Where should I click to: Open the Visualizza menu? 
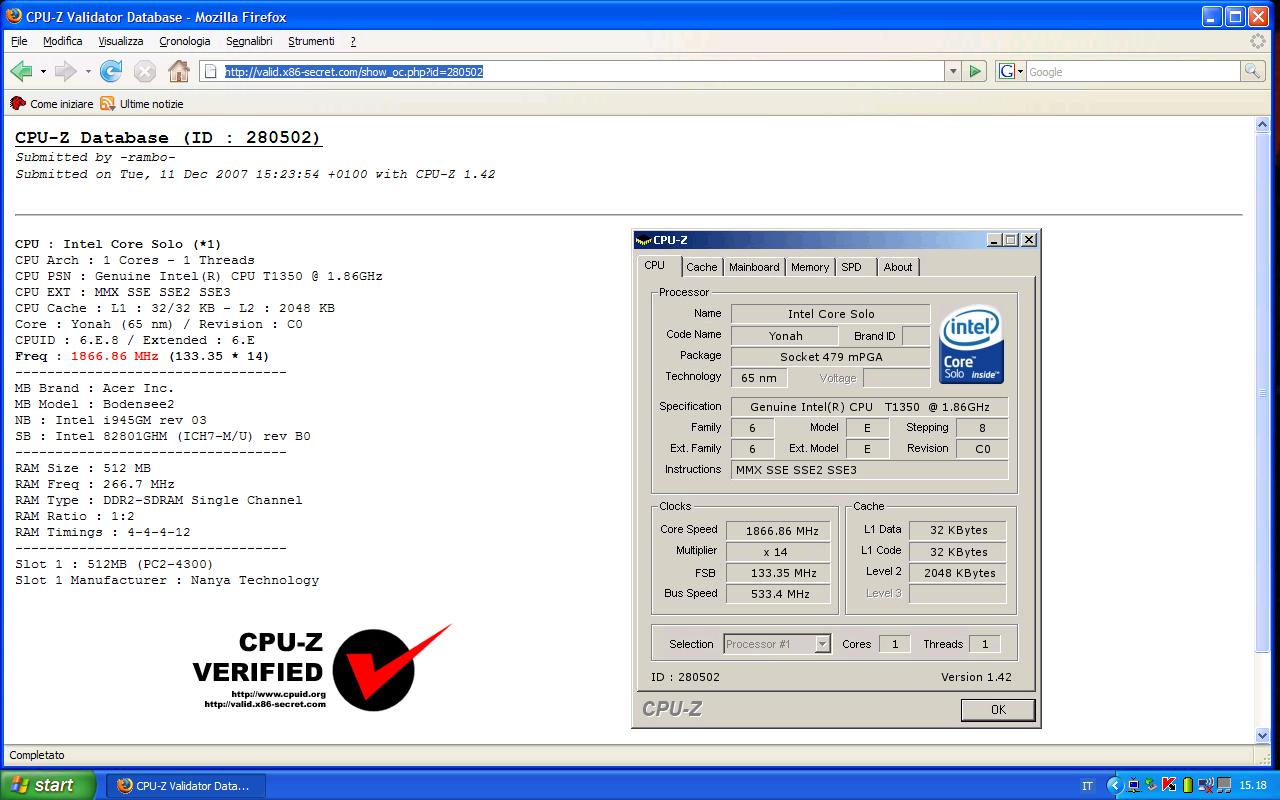point(120,41)
